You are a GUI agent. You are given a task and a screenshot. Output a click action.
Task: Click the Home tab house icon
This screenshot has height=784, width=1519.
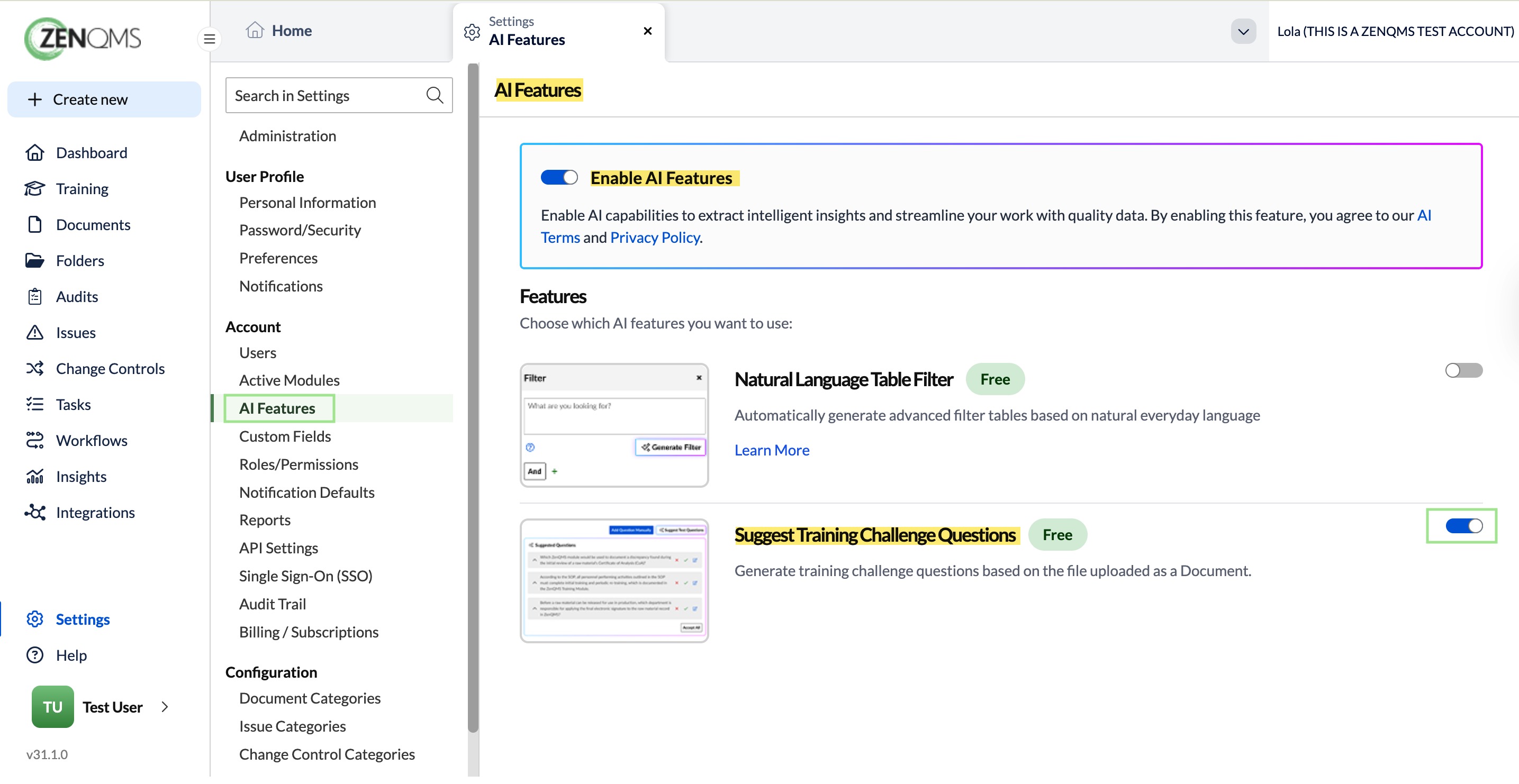pyautogui.click(x=255, y=30)
